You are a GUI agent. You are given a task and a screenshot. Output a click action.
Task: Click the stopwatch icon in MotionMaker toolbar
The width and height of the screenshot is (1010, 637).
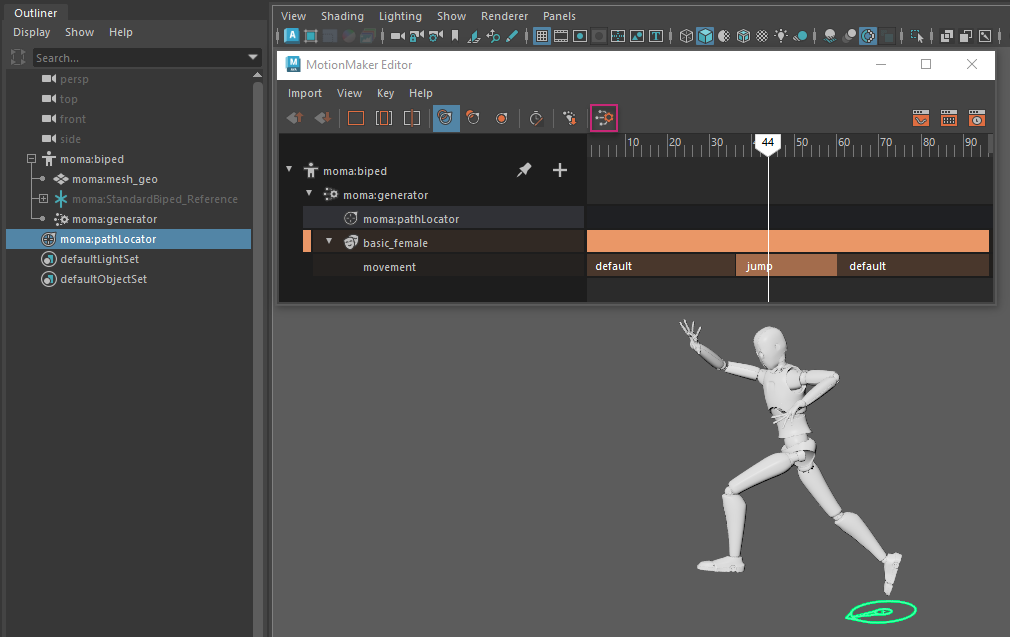[536, 118]
